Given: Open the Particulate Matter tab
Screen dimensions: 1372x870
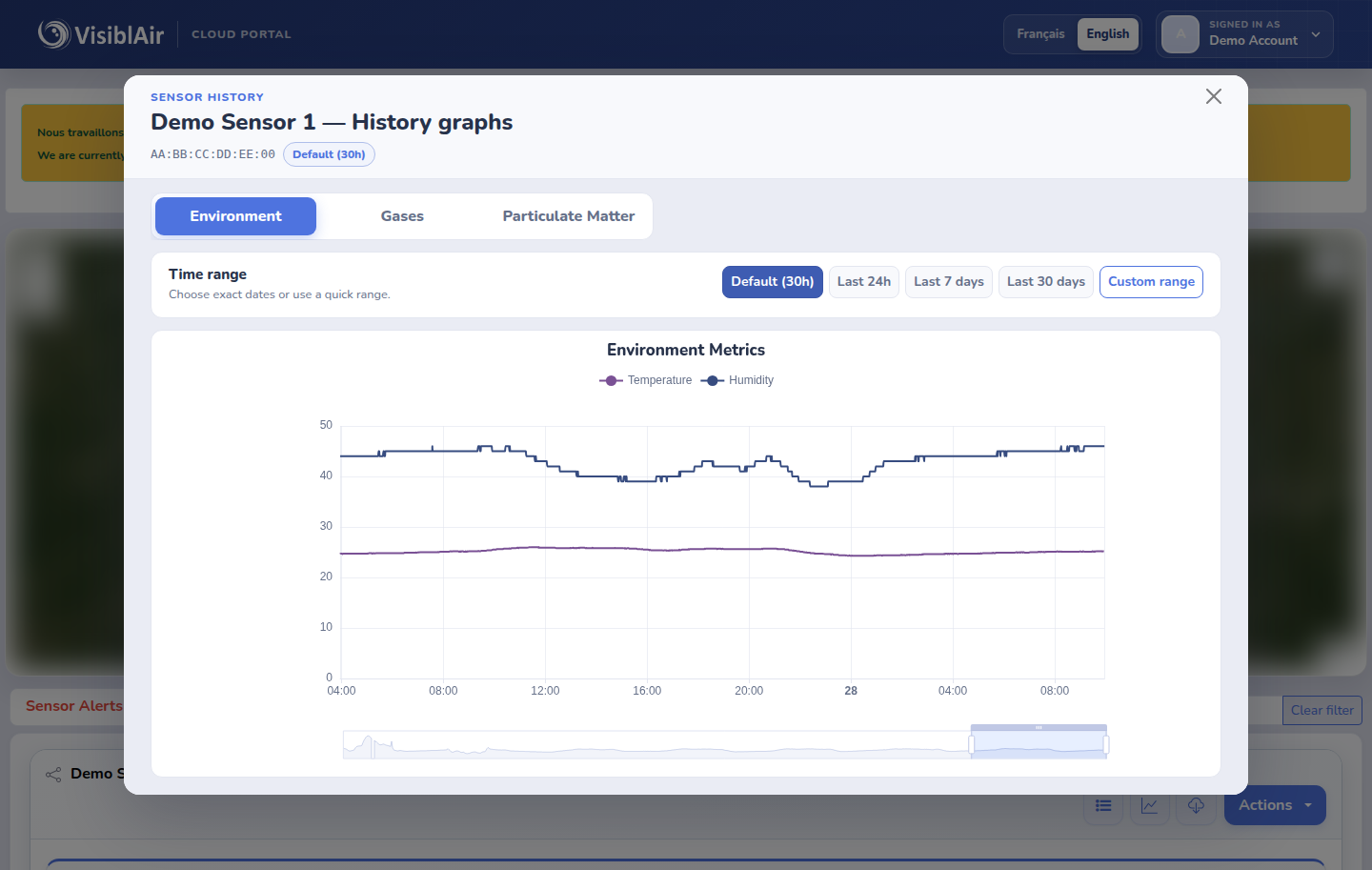Looking at the screenshot, I should tap(569, 216).
